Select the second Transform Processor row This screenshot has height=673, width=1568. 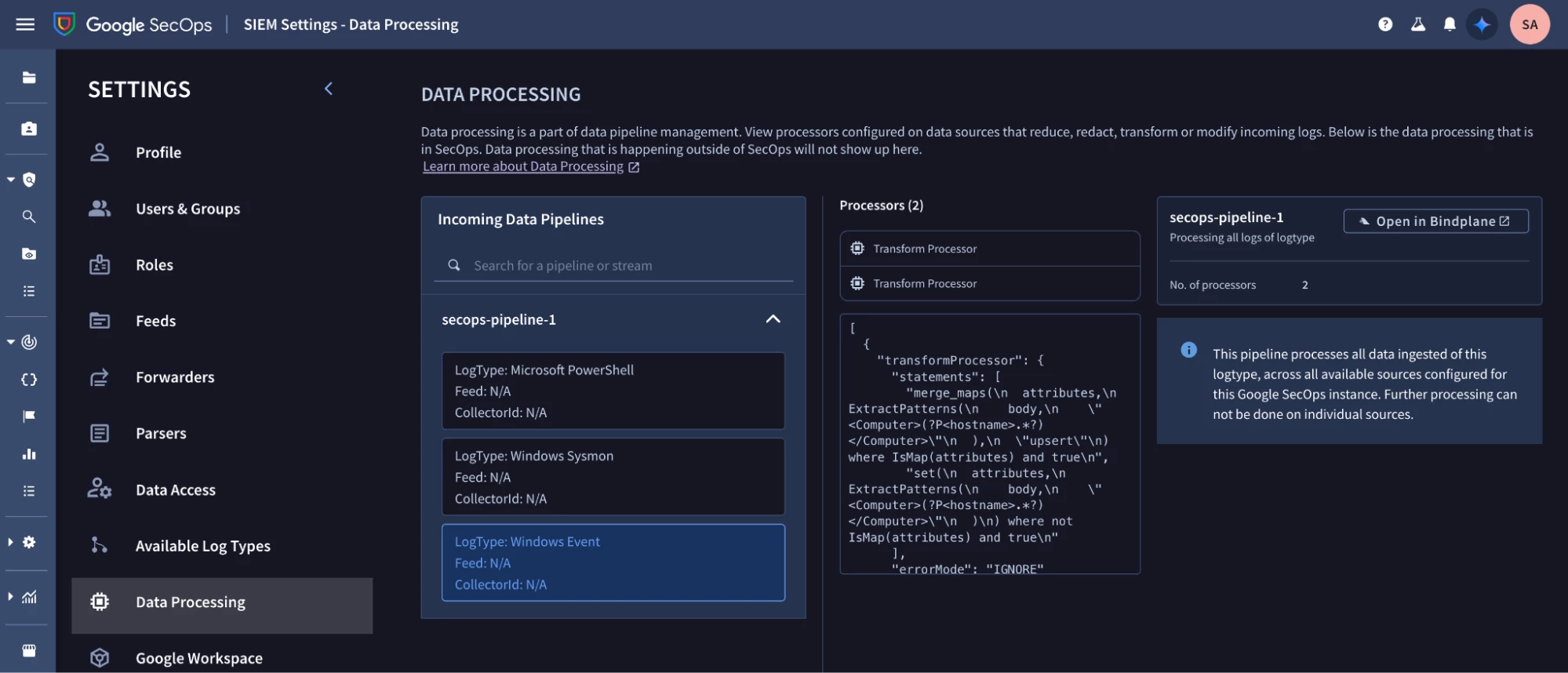990,283
